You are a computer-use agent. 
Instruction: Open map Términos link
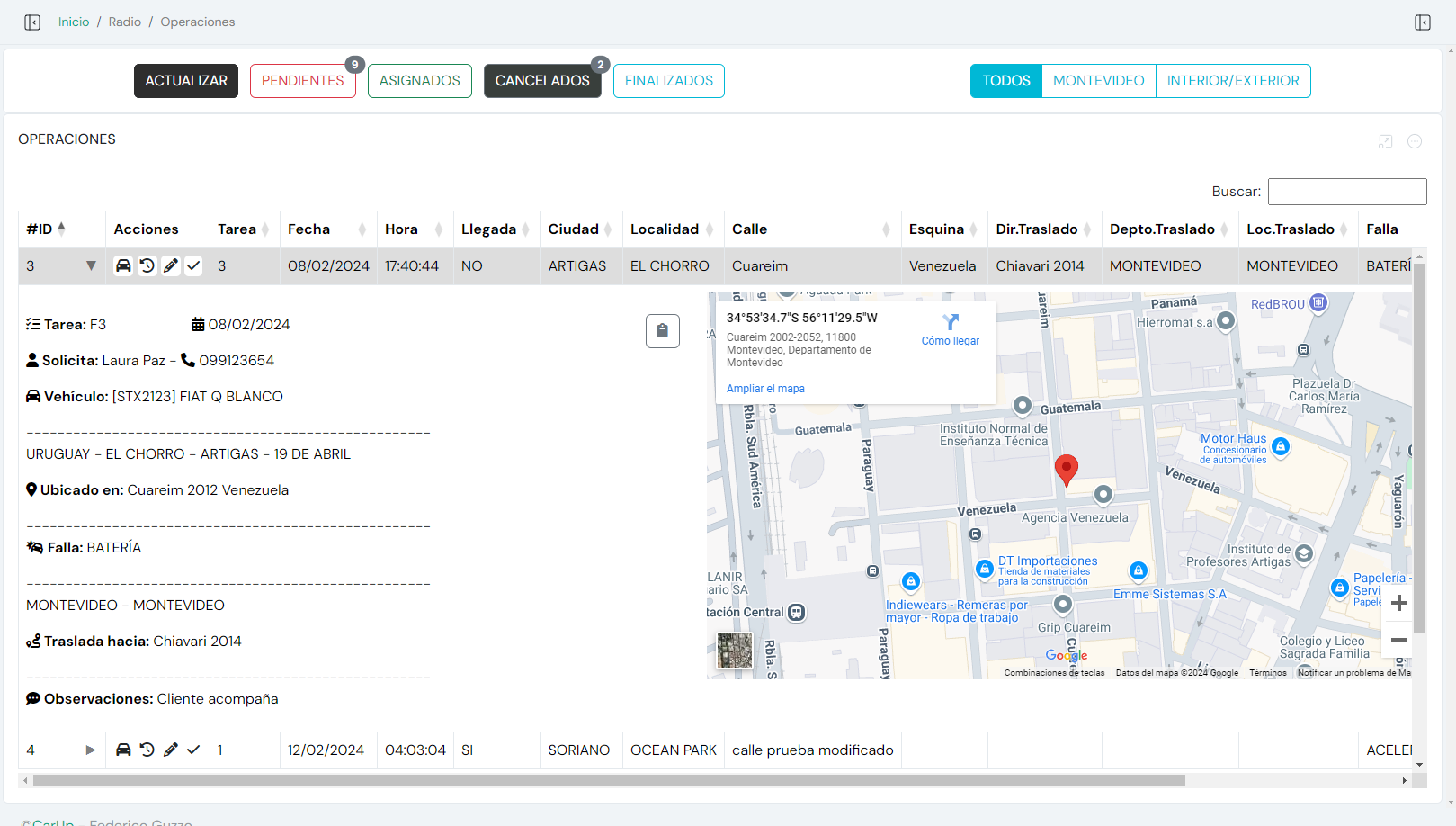[x=1268, y=673]
